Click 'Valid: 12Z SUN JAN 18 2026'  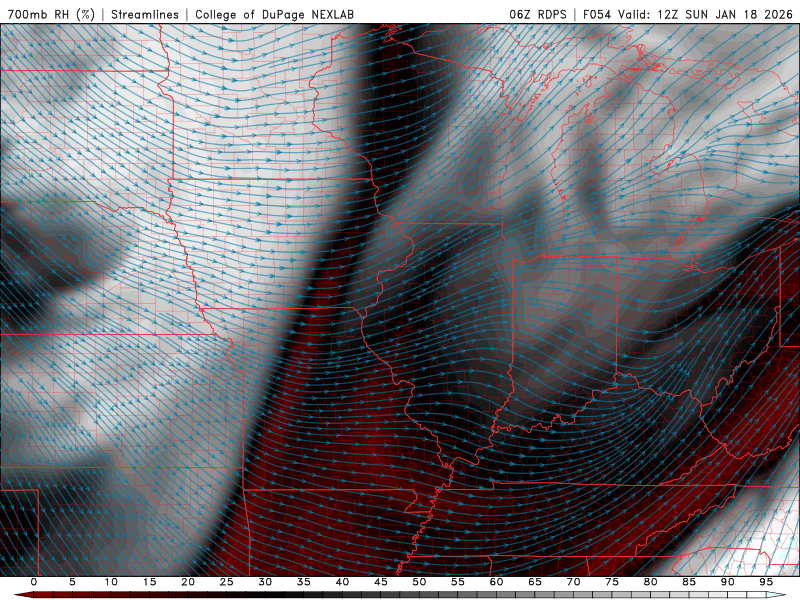point(708,14)
